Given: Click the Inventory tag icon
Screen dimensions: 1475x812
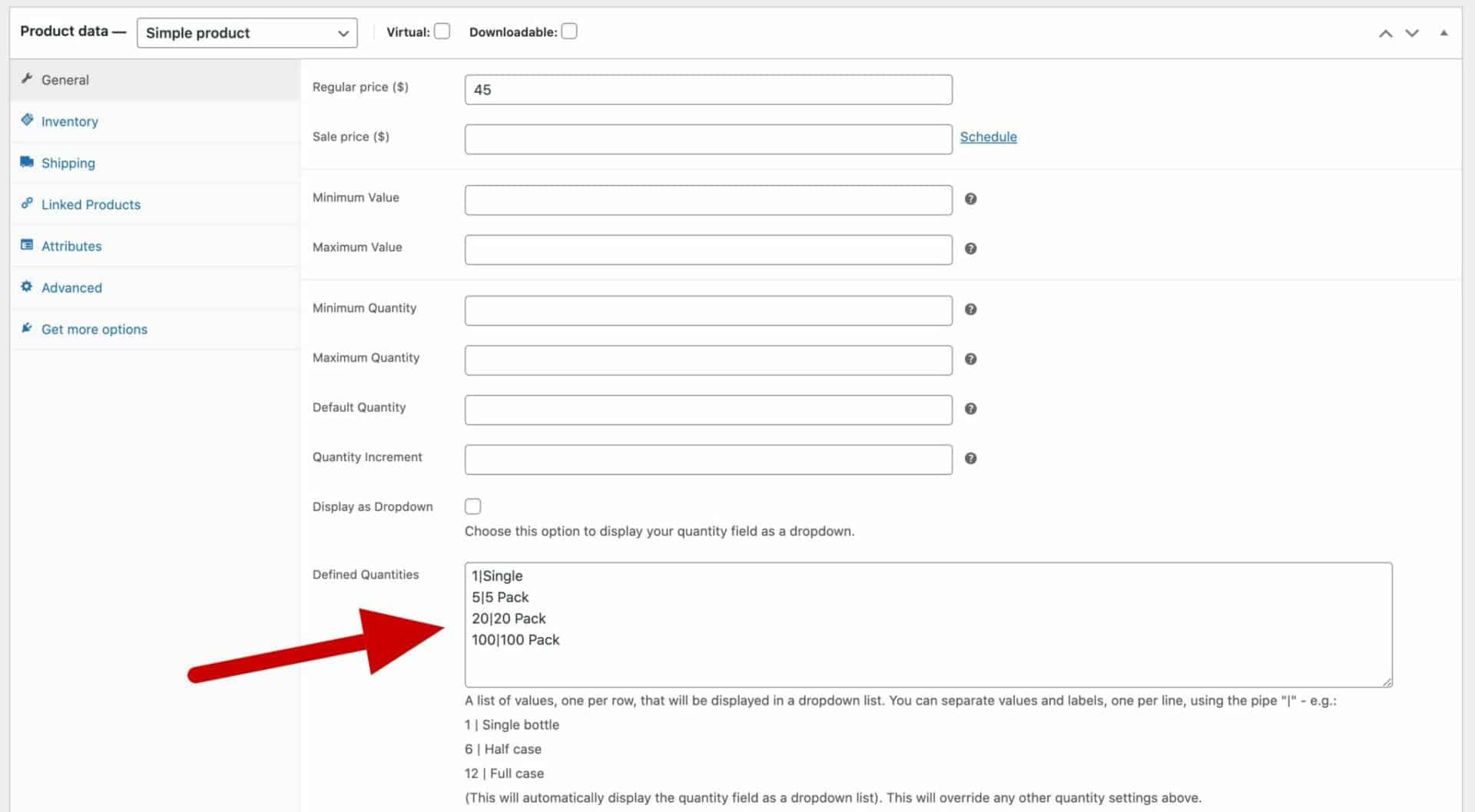Looking at the screenshot, I should point(27,120).
